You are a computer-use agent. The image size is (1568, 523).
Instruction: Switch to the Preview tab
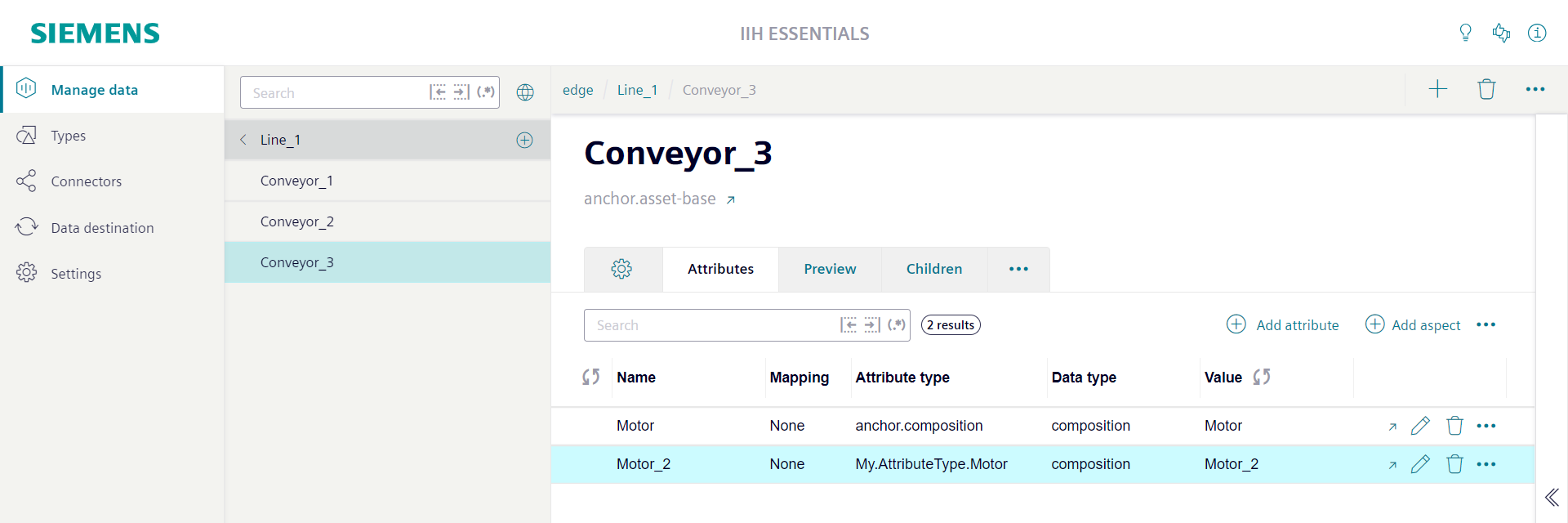pyautogui.click(x=830, y=269)
